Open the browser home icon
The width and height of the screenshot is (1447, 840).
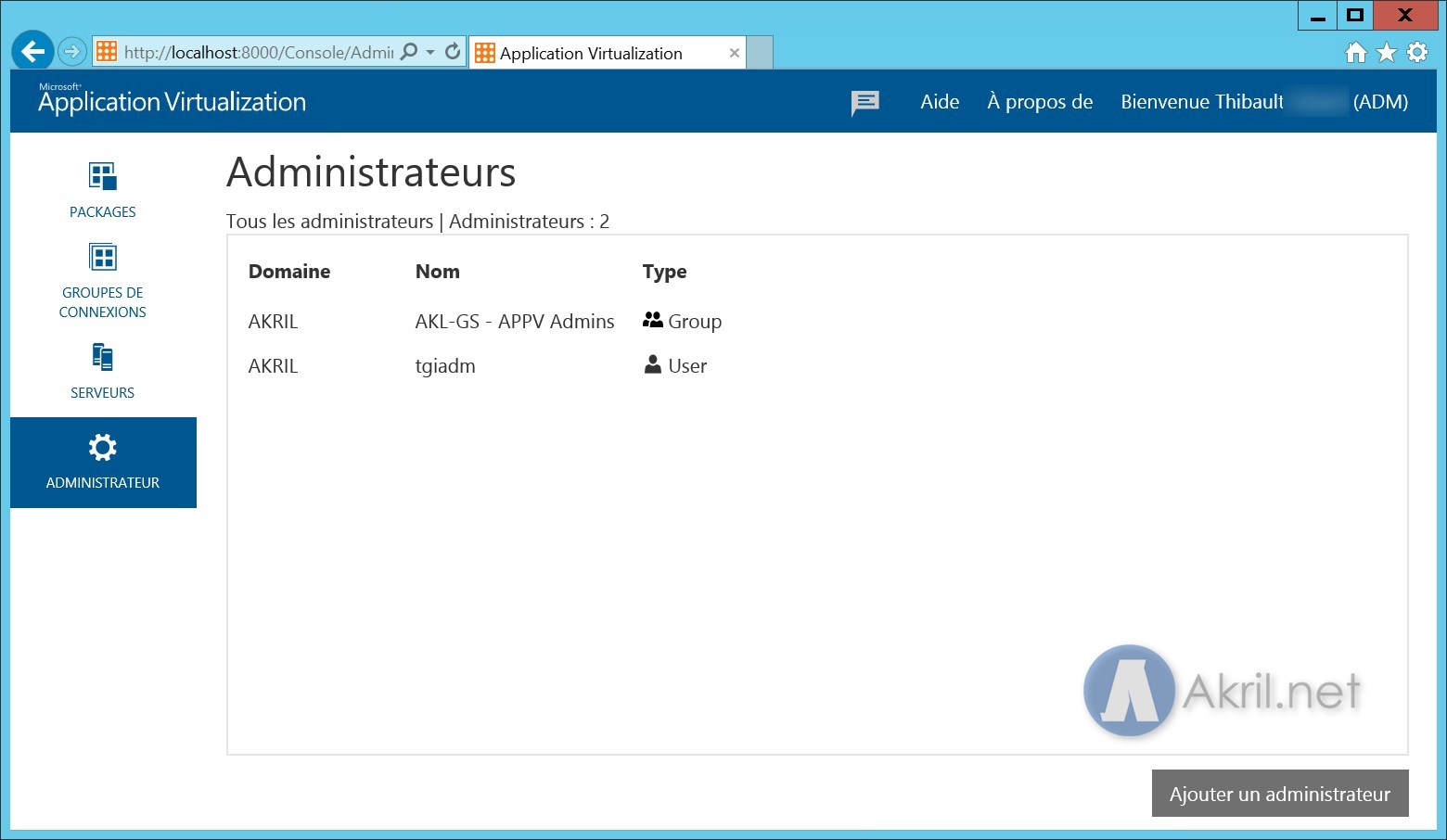(1356, 53)
